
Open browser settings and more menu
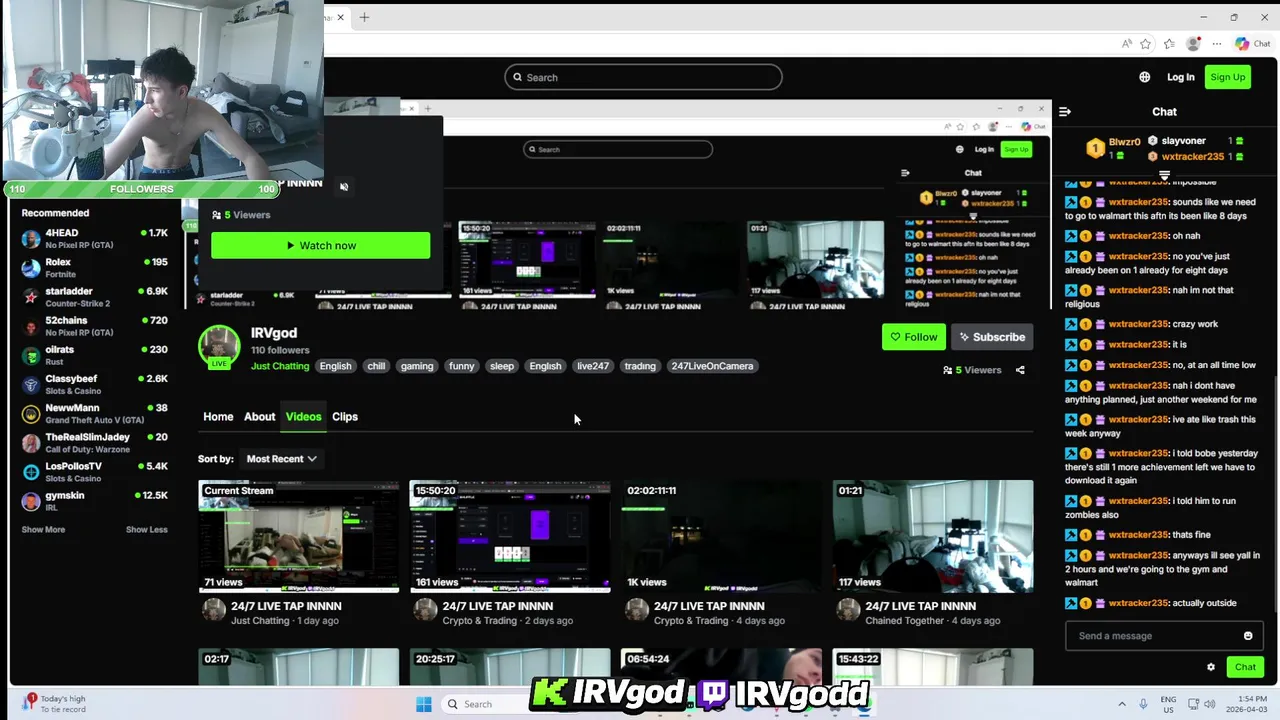tap(1216, 44)
